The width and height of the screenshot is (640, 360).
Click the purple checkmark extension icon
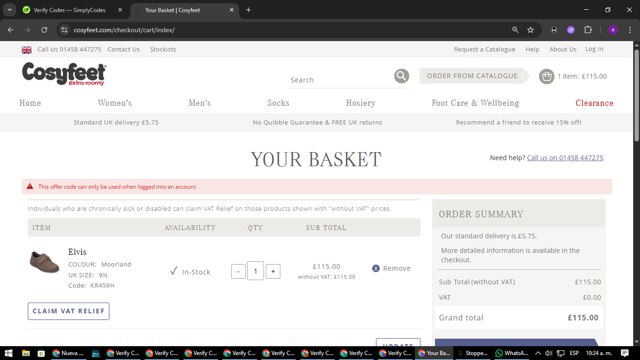tap(571, 30)
